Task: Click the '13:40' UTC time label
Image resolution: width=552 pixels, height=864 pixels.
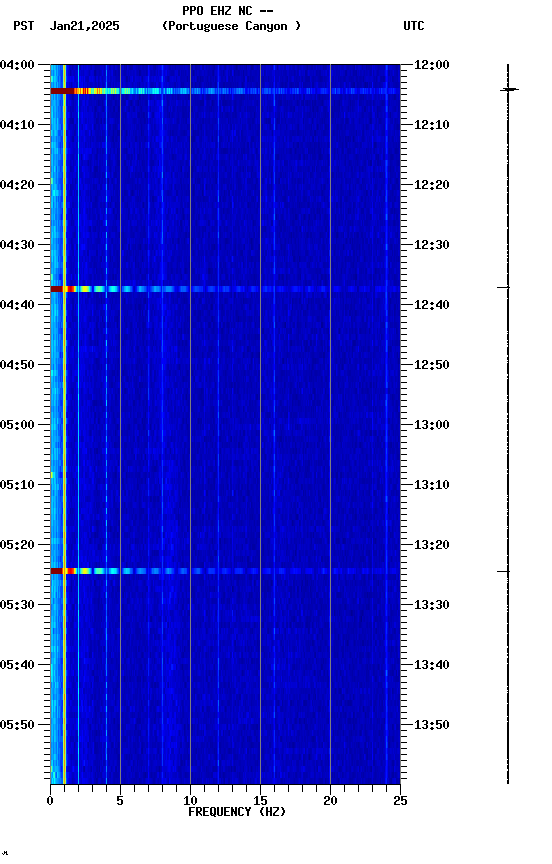Action: [x=432, y=666]
